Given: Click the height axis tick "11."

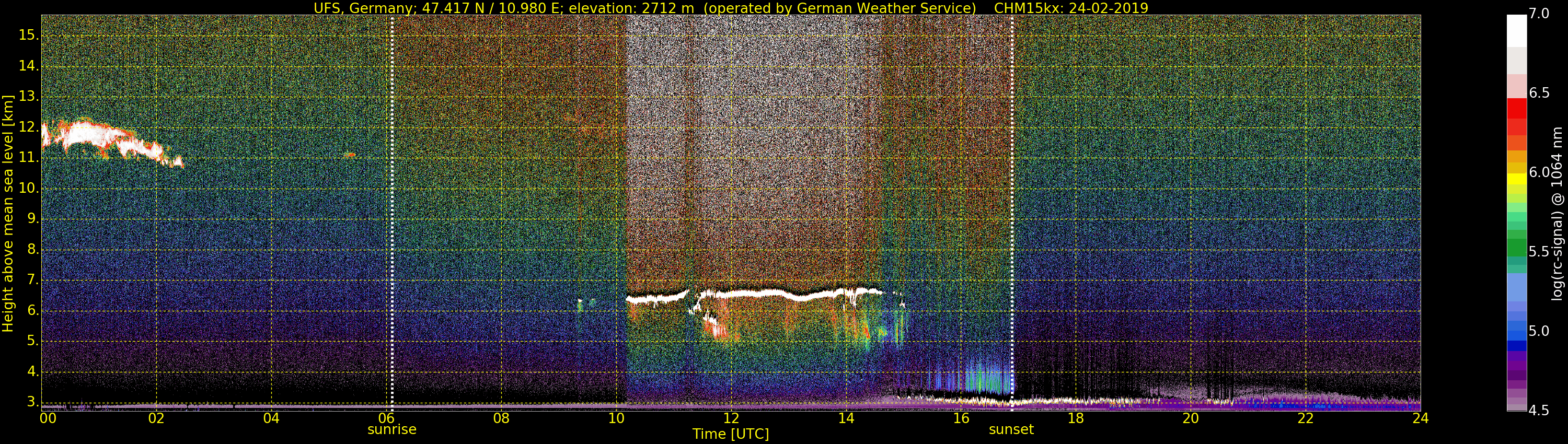Looking at the screenshot, I should click(x=29, y=158).
